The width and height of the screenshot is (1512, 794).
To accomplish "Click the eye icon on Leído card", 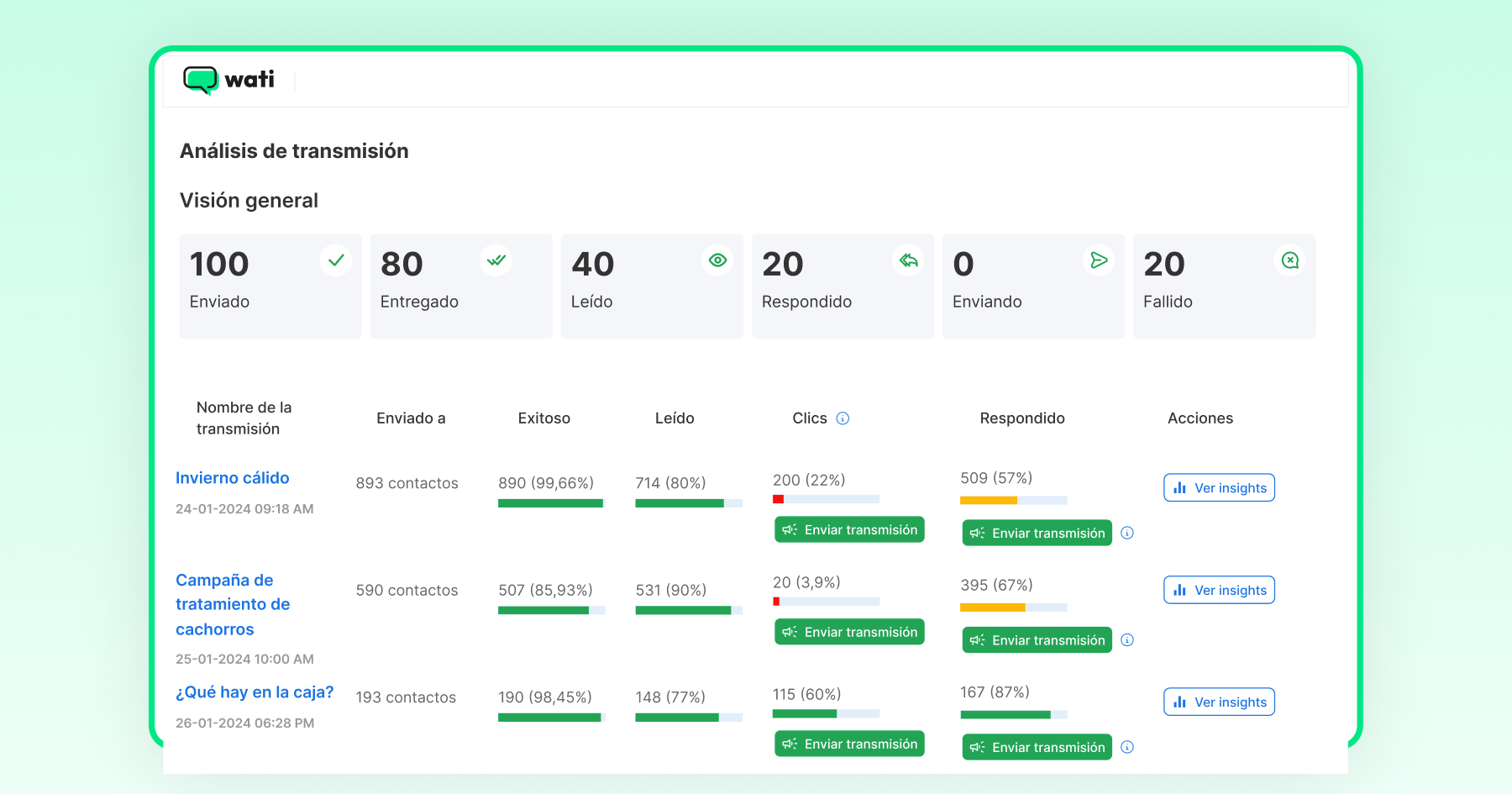I will coord(717,260).
